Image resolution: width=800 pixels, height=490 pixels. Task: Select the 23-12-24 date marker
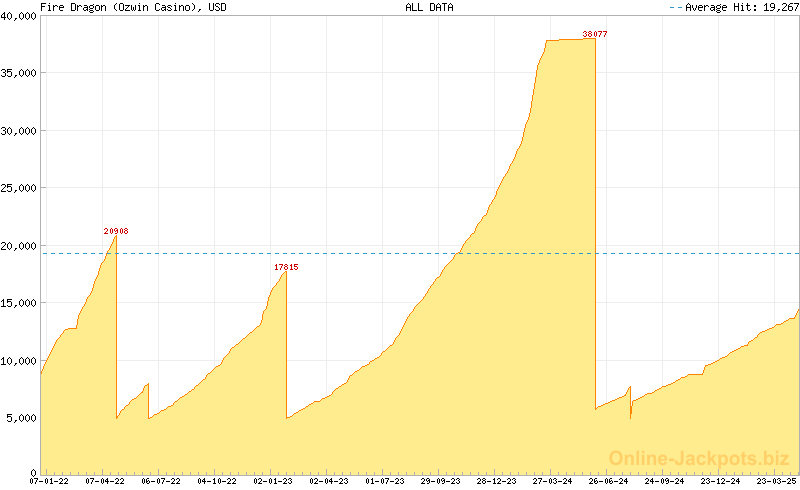(x=719, y=481)
